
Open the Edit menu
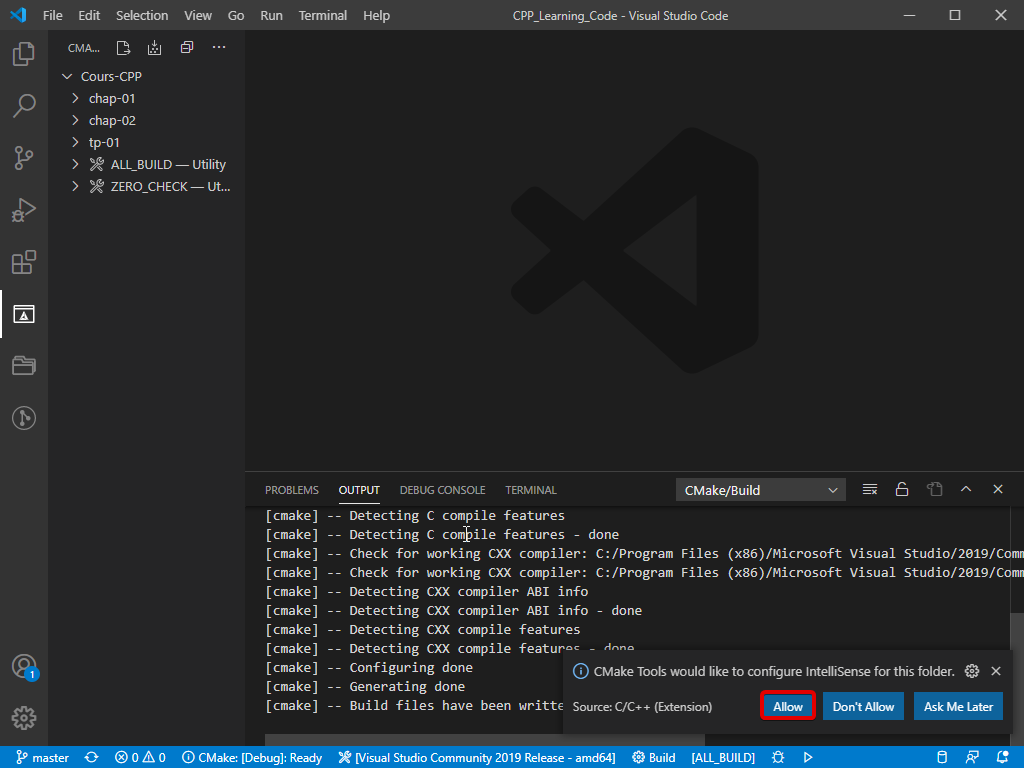pyautogui.click(x=89, y=16)
